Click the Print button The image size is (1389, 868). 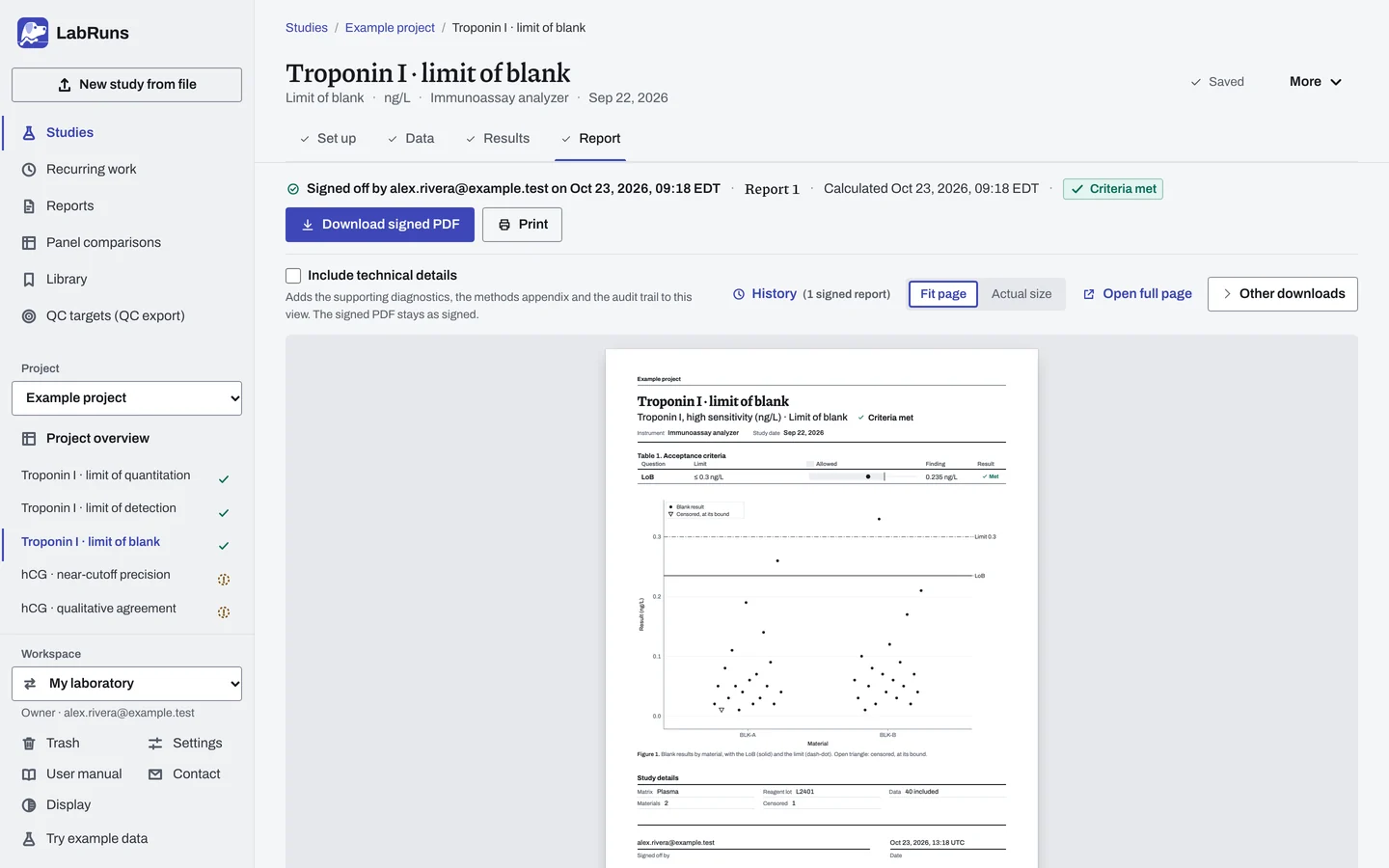(x=522, y=225)
